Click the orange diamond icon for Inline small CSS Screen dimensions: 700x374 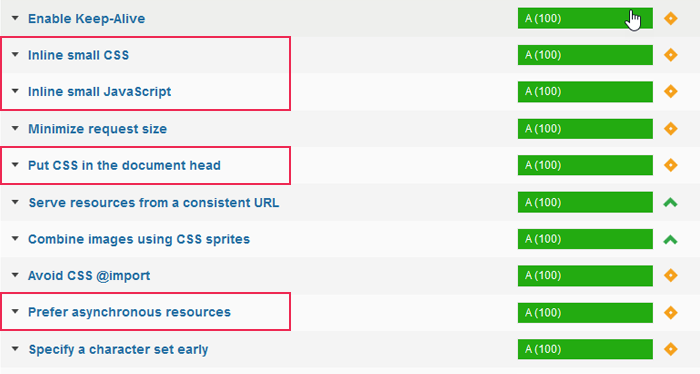click(671, 55)
